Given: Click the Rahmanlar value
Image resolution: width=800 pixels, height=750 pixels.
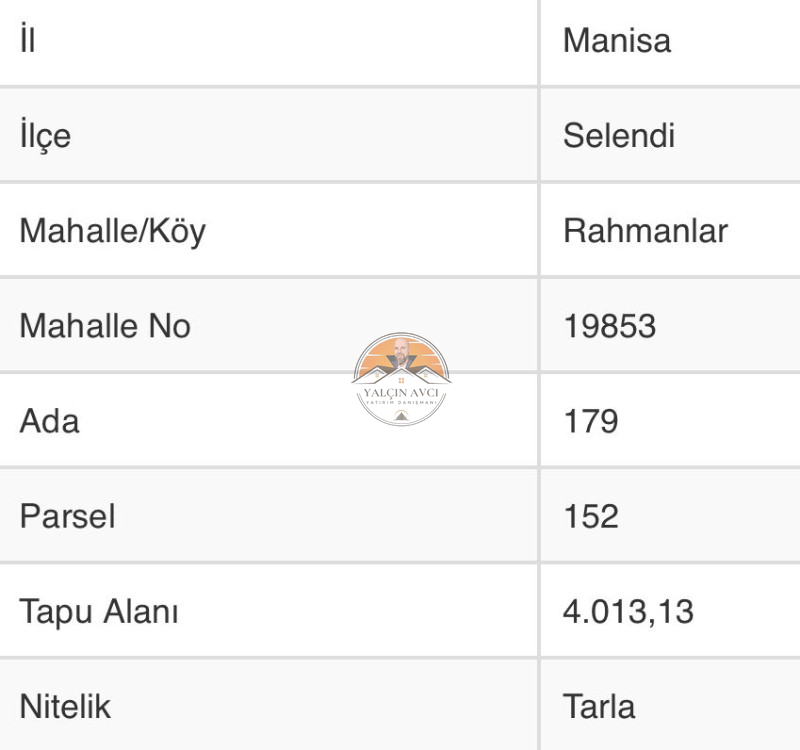Looking at the screenshot, I should [x=645, y=231].
